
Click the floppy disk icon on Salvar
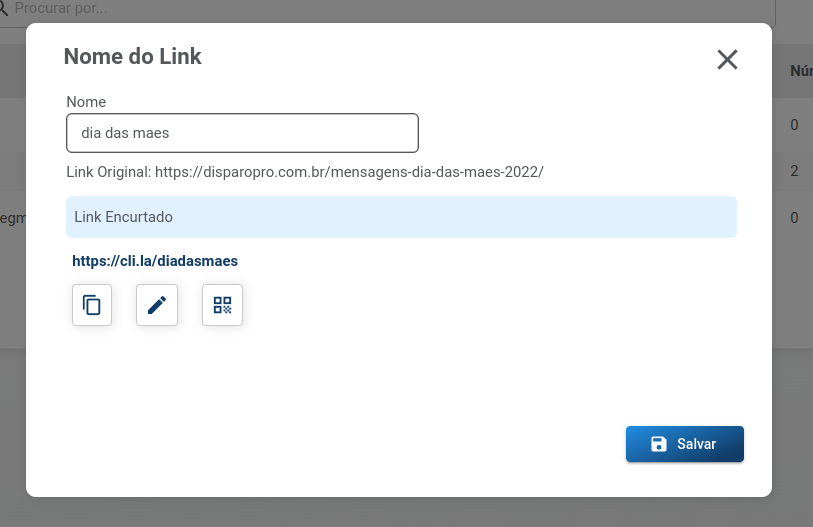click(x=658, y=444)
